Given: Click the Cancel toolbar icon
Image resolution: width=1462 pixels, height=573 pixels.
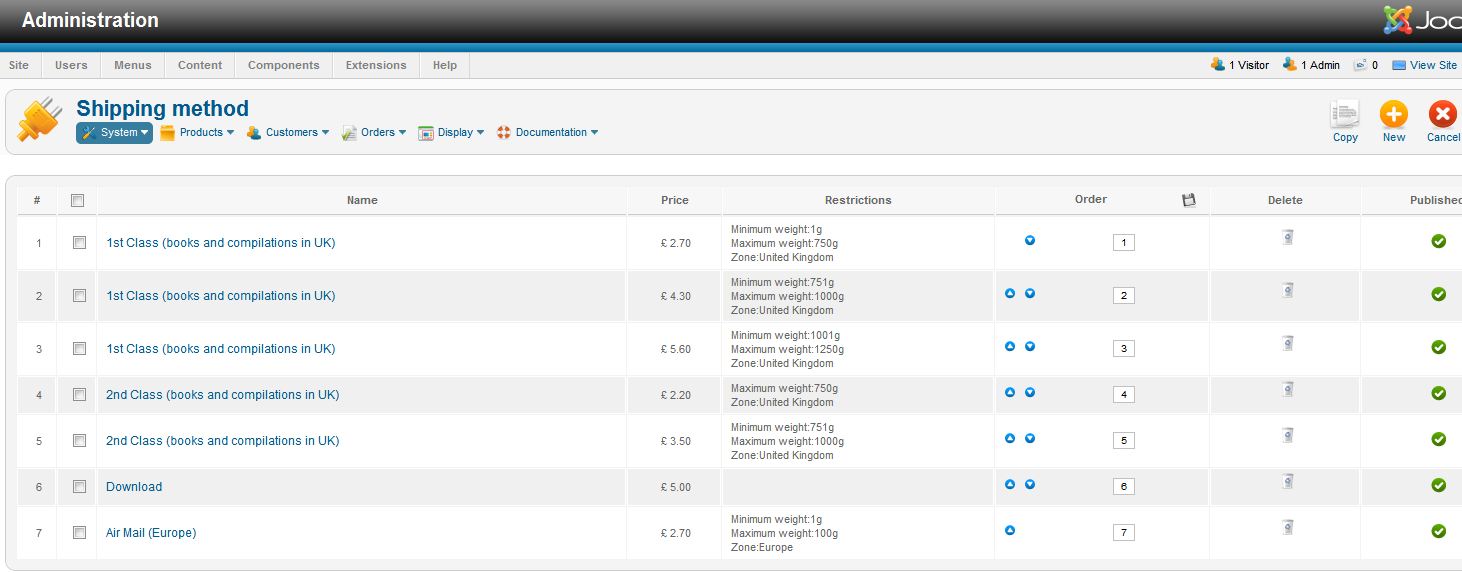Looking at the screenshot, I should point(1443,114).
